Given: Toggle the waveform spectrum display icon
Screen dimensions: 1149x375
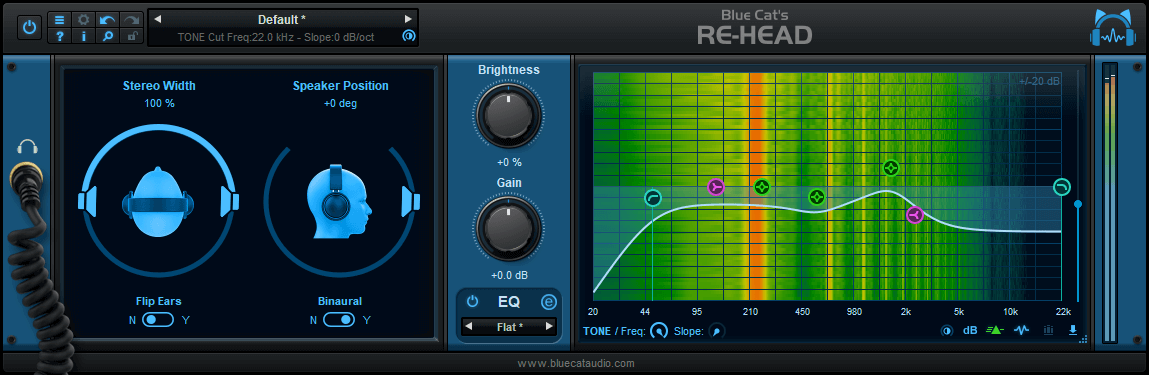Looking at the screenshot, I should (1021, 330).
